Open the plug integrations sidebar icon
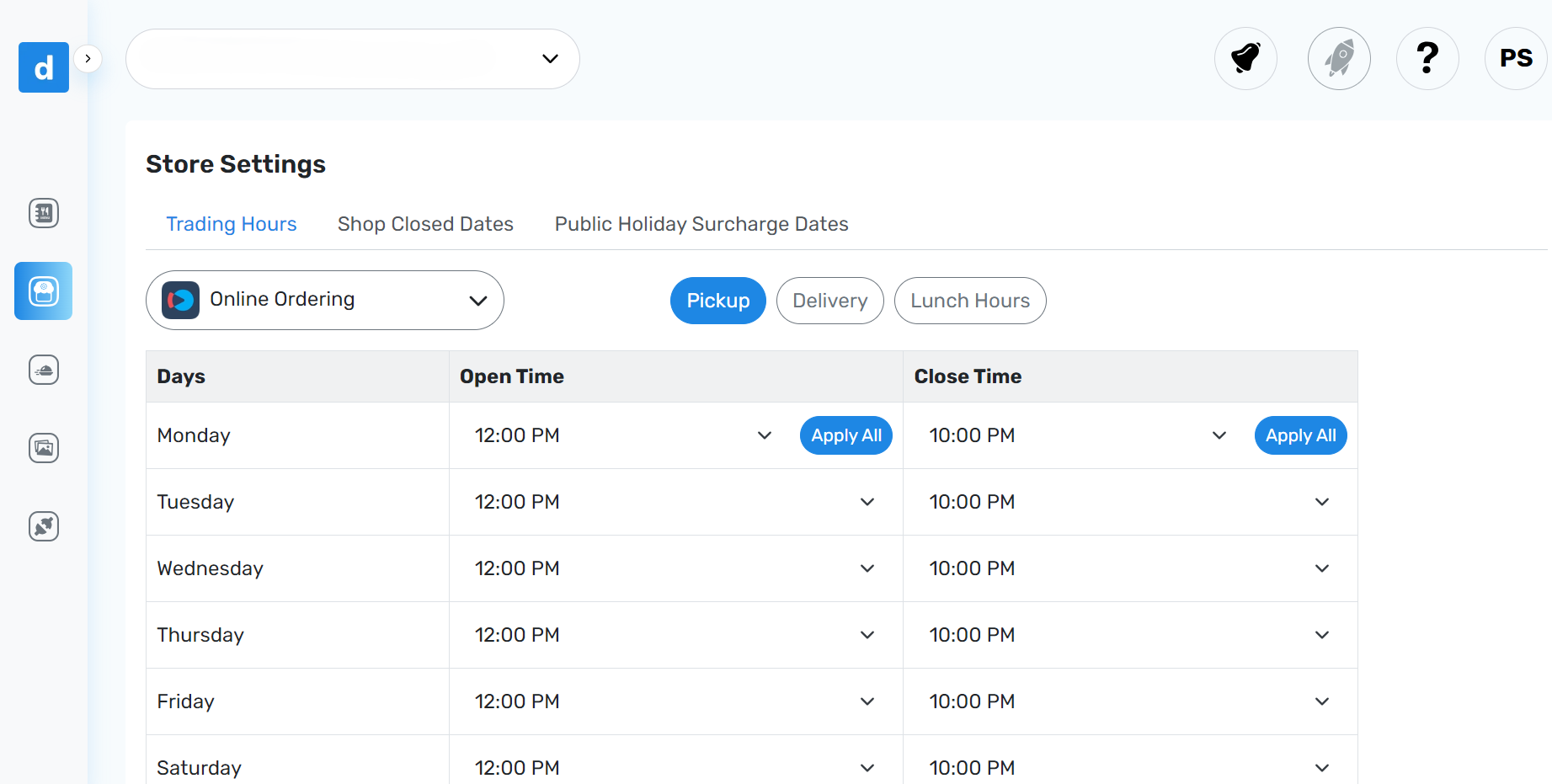Screen dimensions: 1552x784 [x=44, y=526]
